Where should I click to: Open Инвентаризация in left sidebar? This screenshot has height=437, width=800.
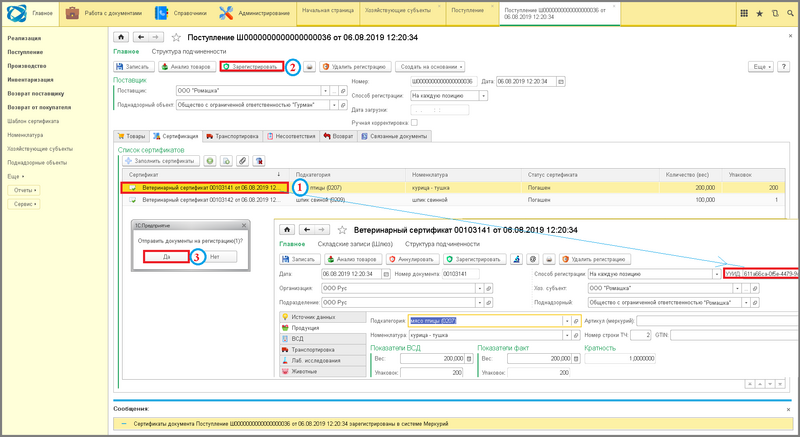click(30, 80)
